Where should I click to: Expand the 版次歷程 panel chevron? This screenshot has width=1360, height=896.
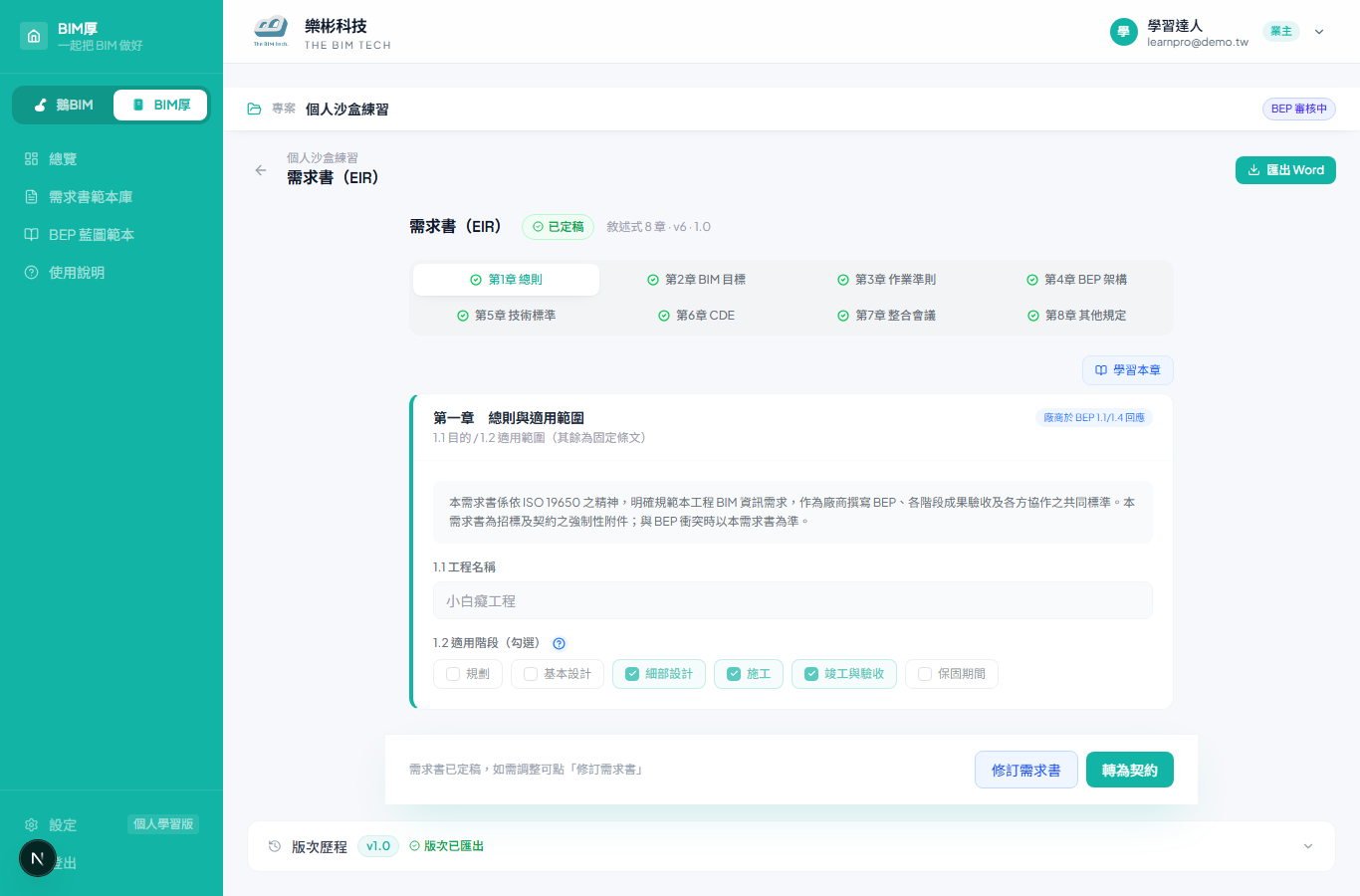coord(1308,846)
